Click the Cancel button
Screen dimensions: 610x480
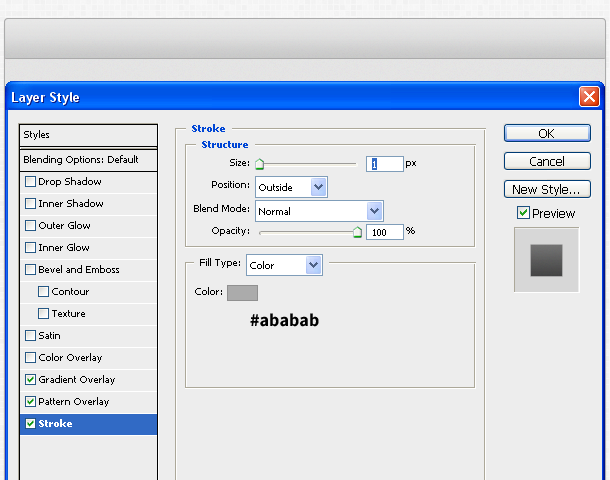(x=547, y=161)
